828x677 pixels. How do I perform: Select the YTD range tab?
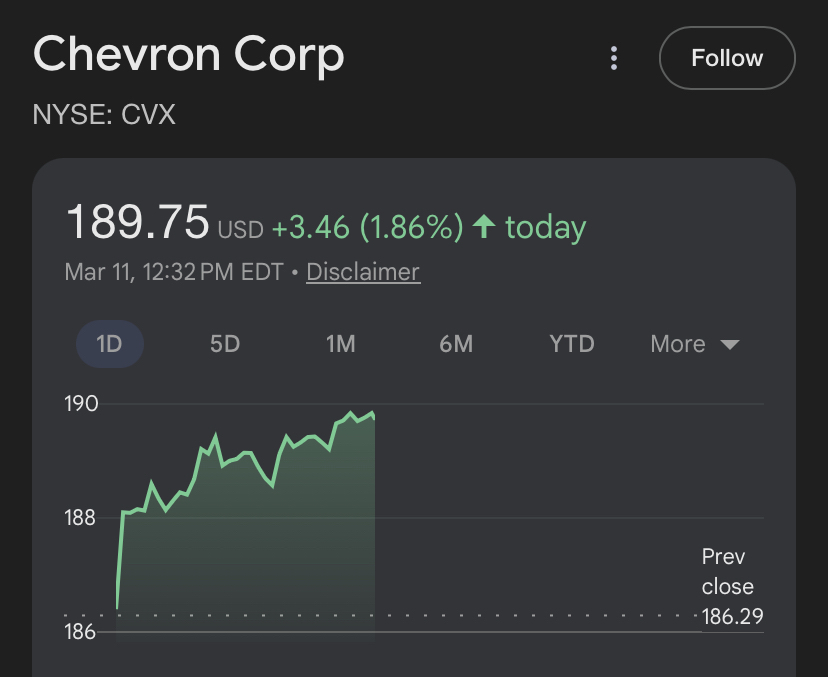(x=572, y=344)
